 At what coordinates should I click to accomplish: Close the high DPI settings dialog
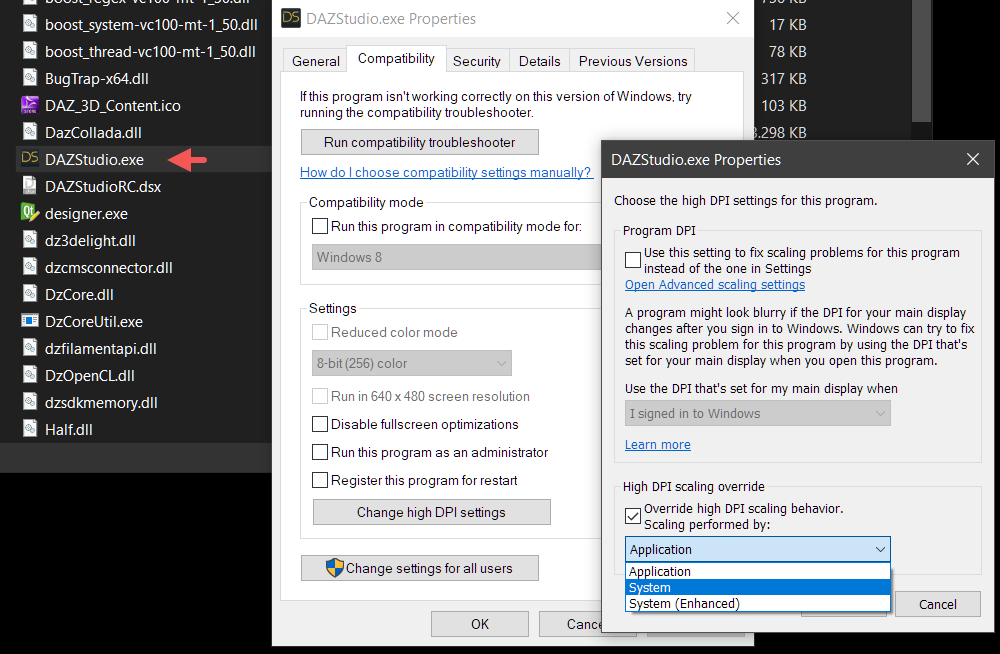pyautogui.click(x=973, y=160)
